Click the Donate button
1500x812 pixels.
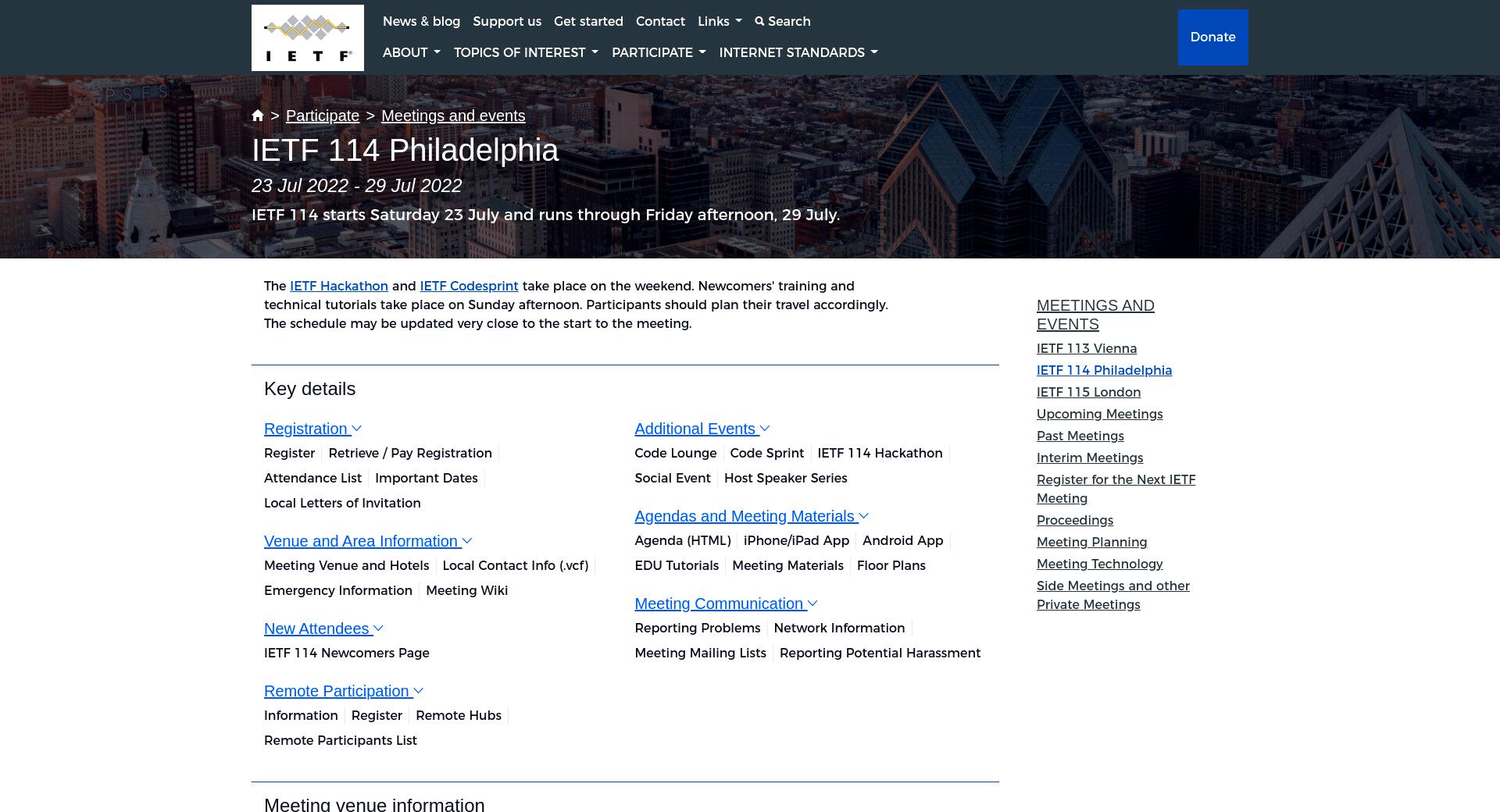(x=1212, y=37)
